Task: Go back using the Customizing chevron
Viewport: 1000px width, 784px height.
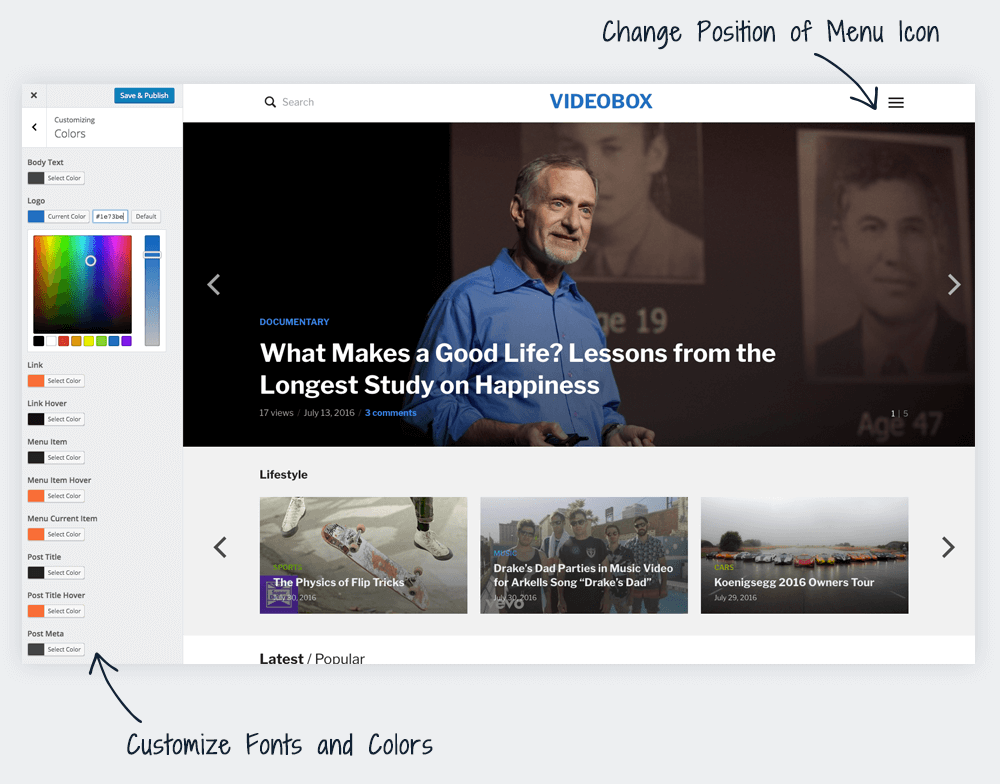Action: click(35, 127)
